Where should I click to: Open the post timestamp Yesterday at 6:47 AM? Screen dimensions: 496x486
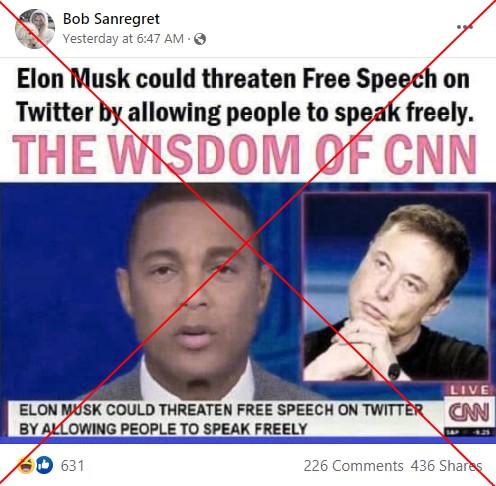pos(123,39)
